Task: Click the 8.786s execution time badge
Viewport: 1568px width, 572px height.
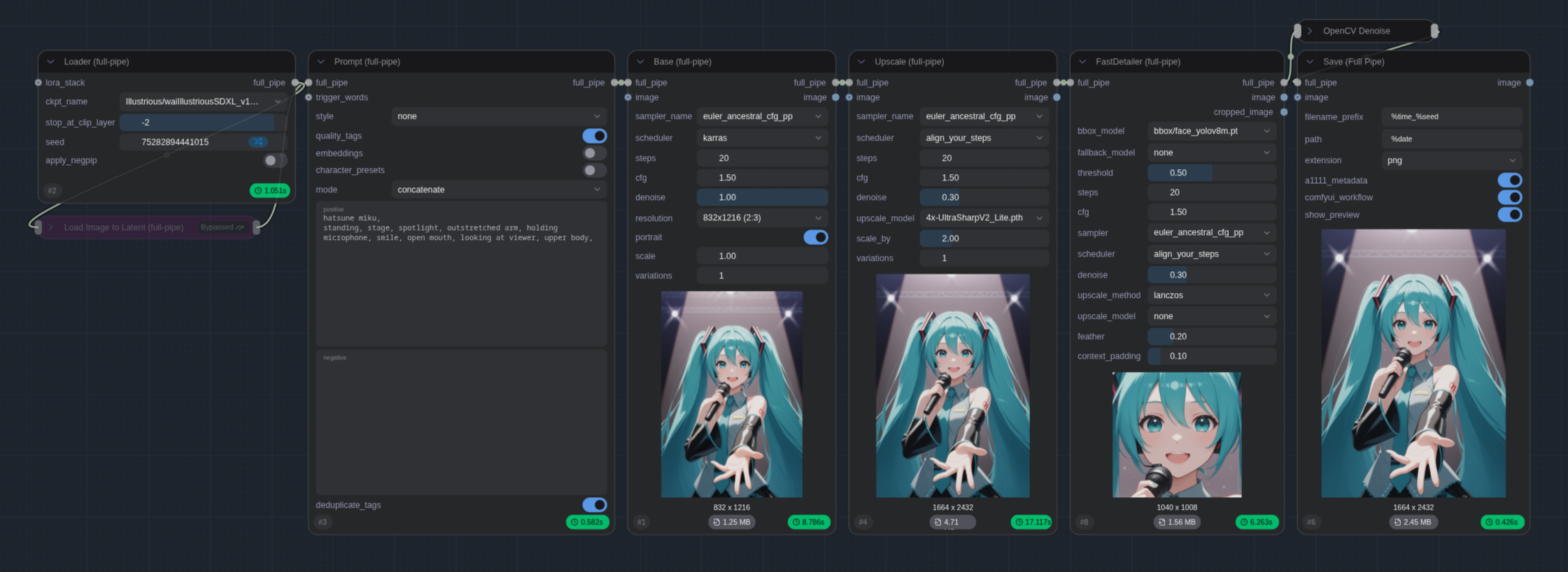Action: click(x=809, y=522)
